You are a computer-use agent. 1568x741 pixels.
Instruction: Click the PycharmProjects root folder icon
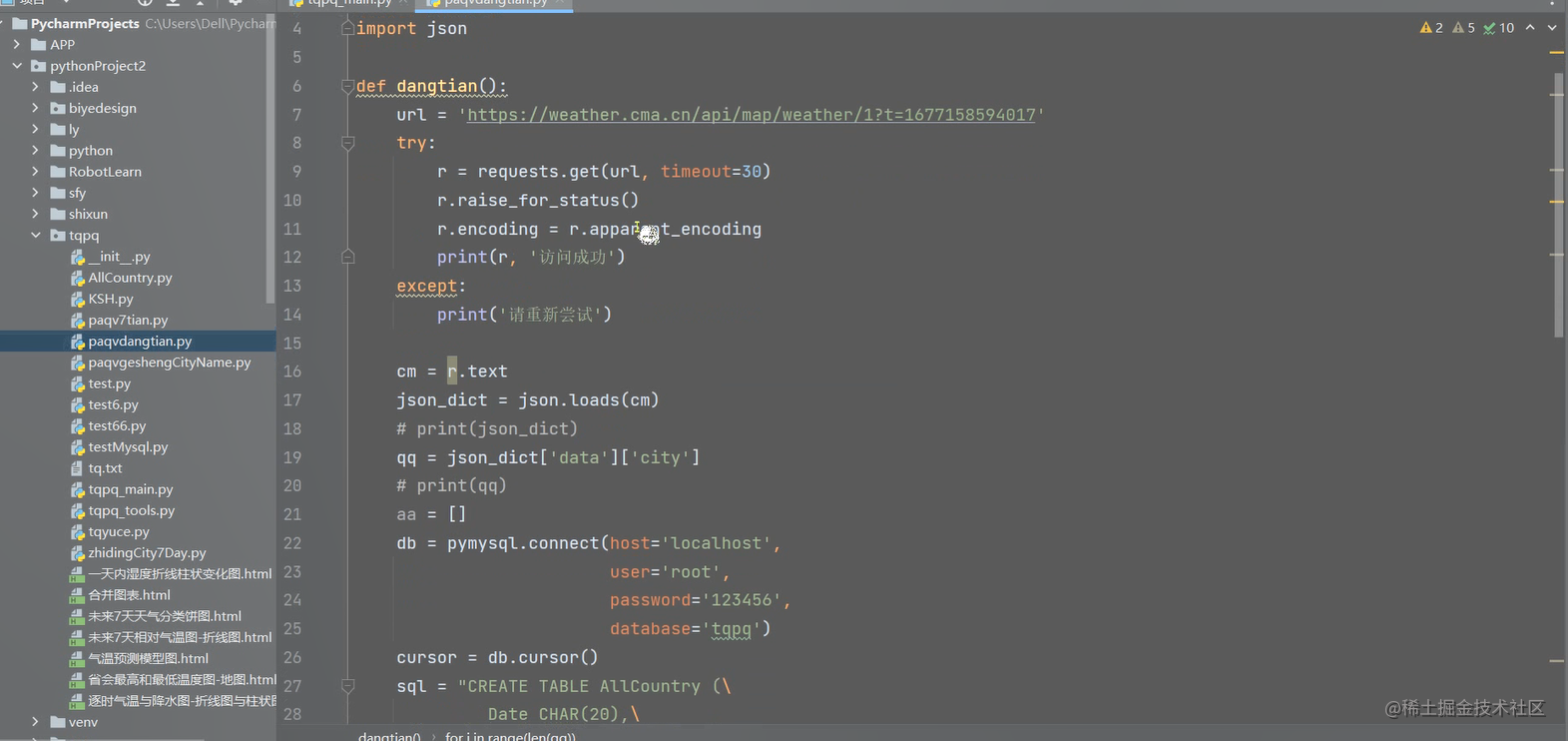tap(19, 23)
